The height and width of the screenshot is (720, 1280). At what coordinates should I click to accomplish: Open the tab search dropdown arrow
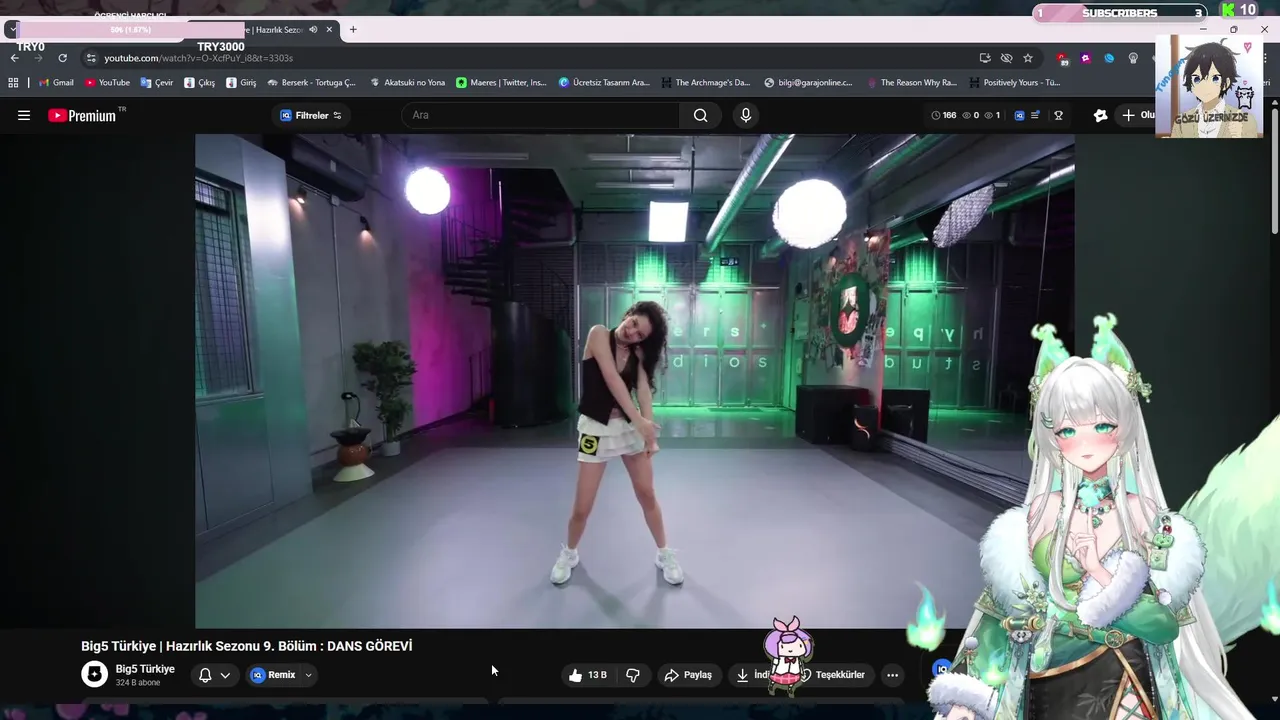pos(11,29)
